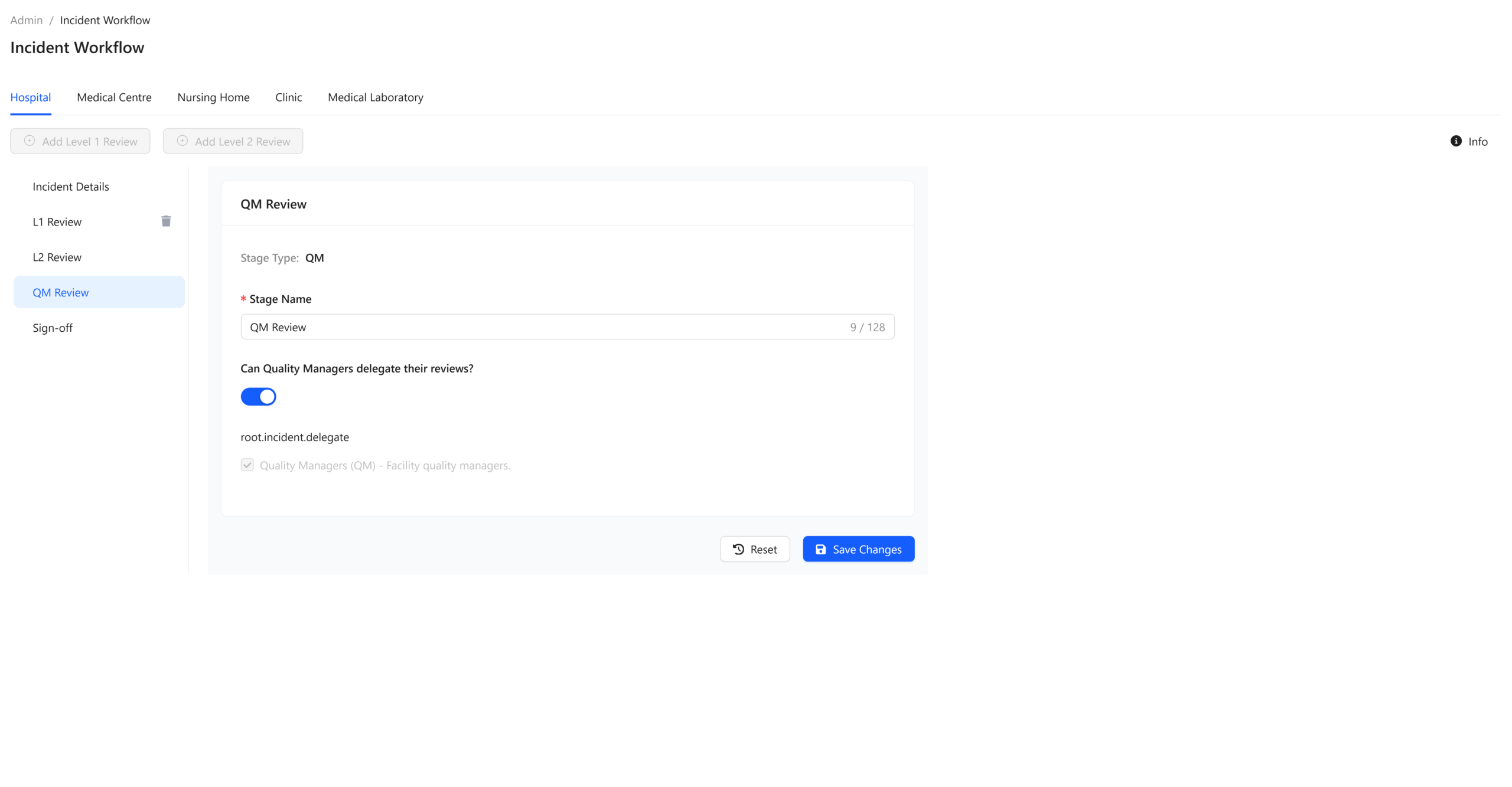The image size is (1512, 787).
Task: Toggle Quality Managers delegation switch off
Action: 258,397
